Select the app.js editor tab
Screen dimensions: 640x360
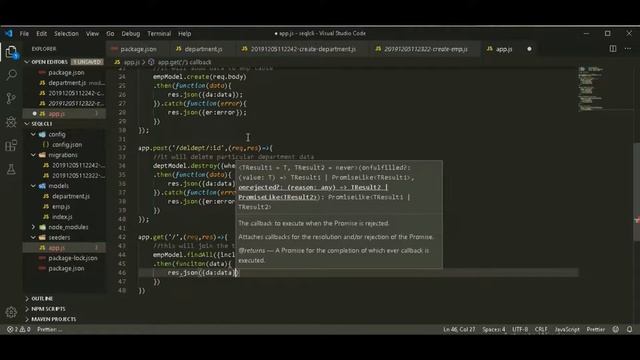click(x=504, y=49)
